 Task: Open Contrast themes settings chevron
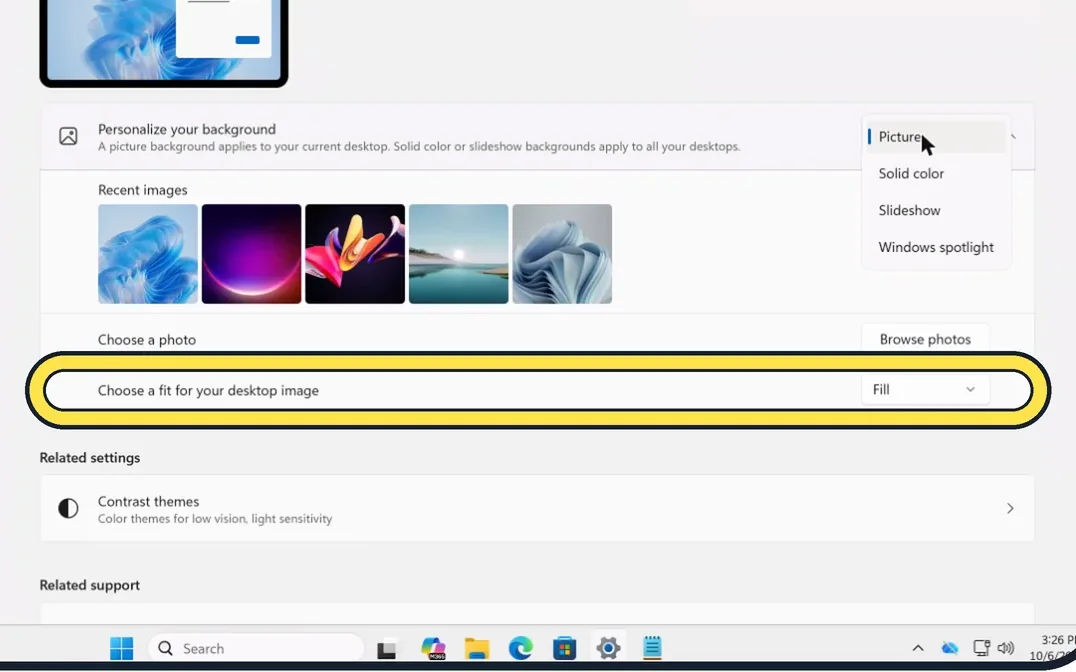pyautogui.click(x=1010, y=509)
